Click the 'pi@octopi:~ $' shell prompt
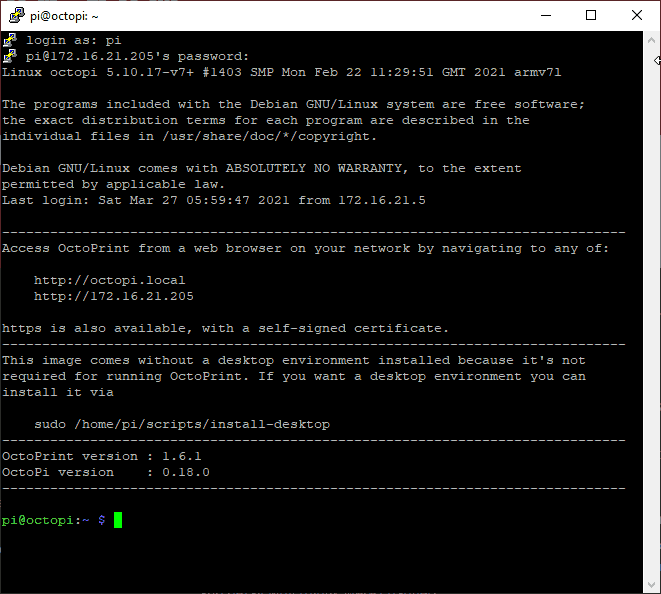Viewport: 661px width, 594px height. click(54, 521)
